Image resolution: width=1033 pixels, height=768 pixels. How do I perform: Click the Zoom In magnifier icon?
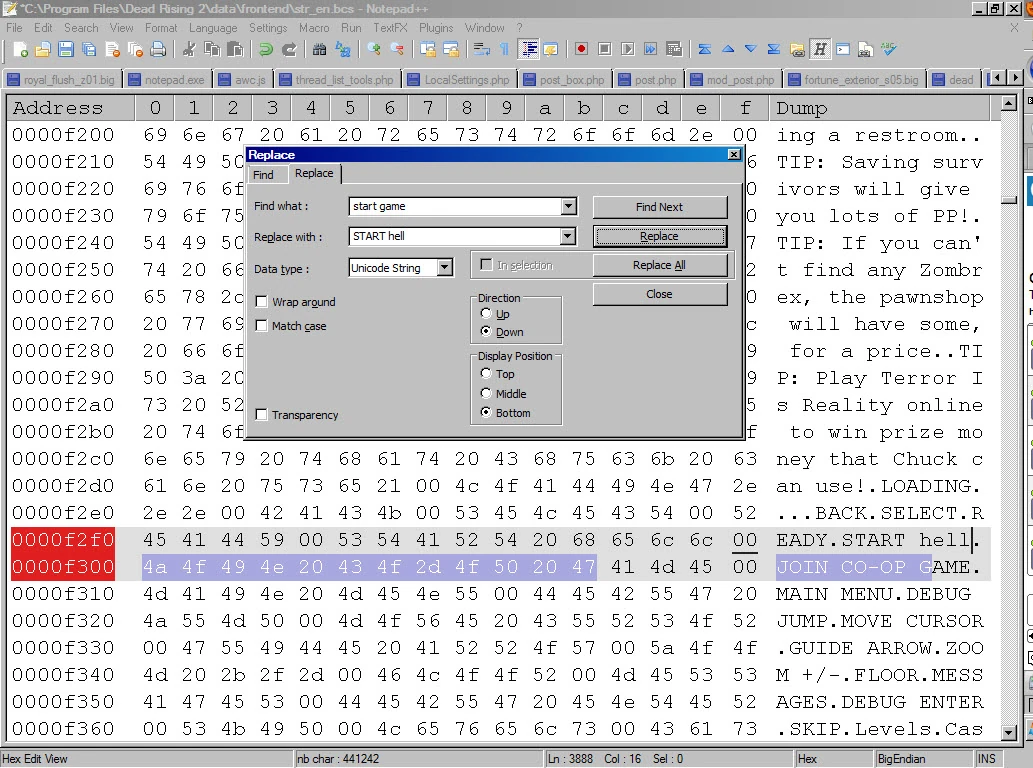point(374,49)
